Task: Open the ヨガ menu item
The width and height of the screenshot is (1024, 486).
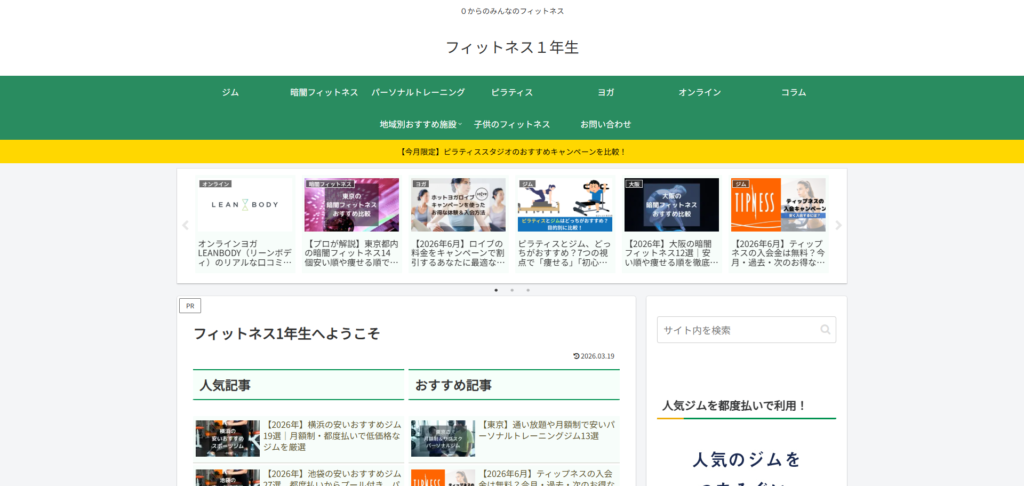Action: coord(606,93)
